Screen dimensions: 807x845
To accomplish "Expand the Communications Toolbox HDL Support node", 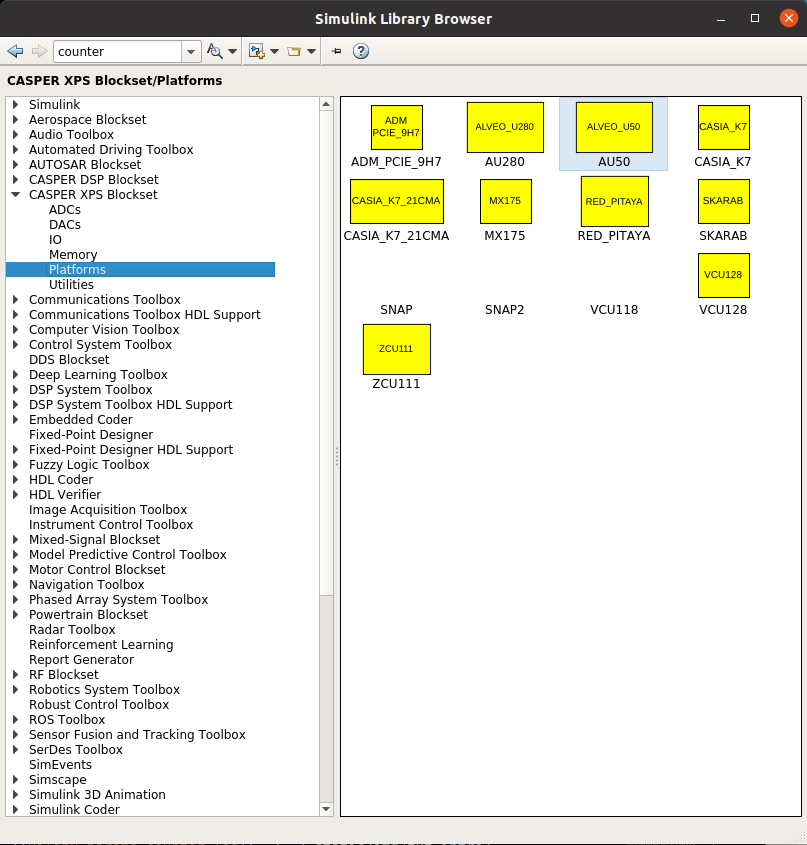I will (16, 315).
